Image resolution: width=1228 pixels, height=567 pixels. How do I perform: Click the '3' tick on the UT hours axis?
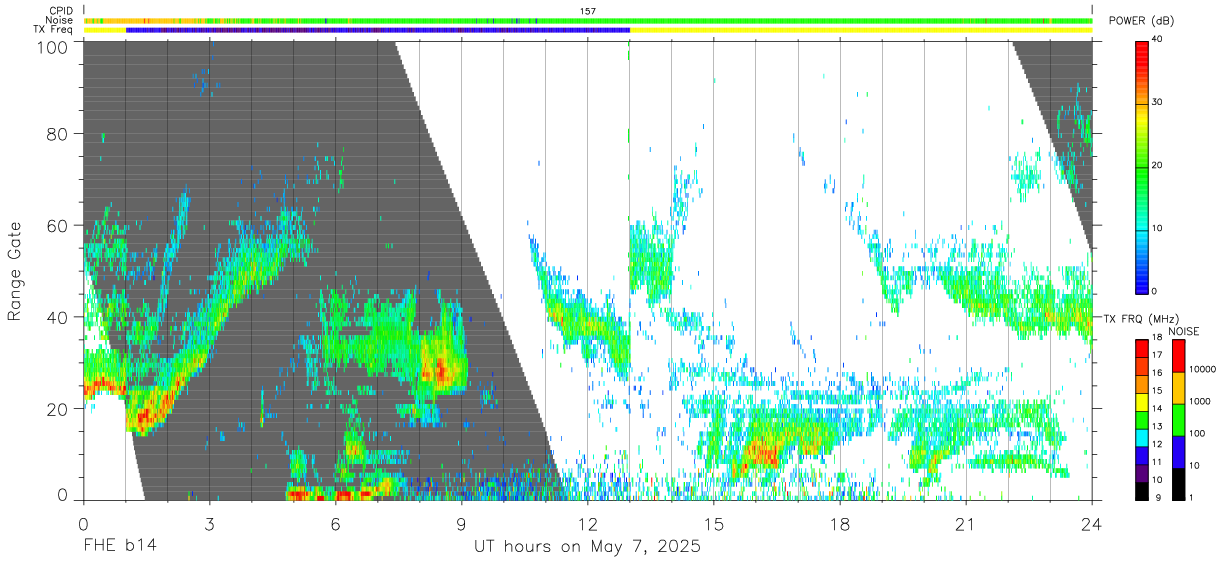[x=209, y=524]
